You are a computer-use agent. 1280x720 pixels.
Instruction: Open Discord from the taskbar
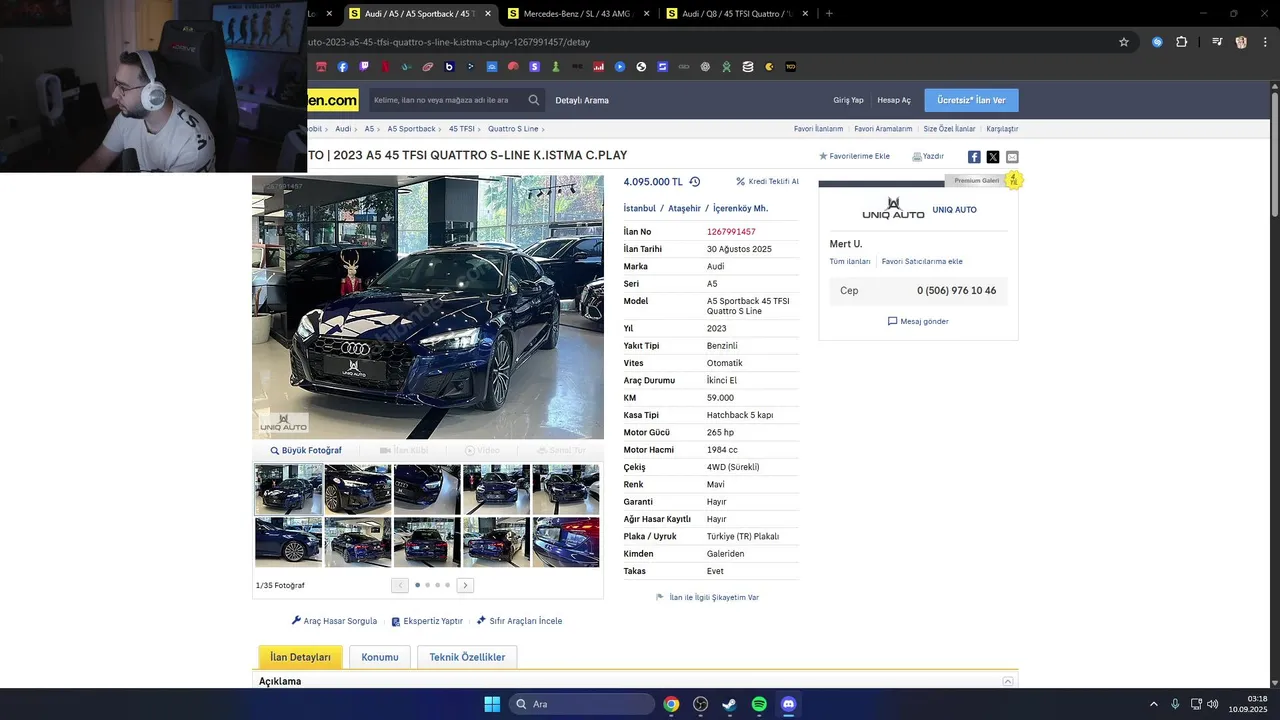point(788,704)
